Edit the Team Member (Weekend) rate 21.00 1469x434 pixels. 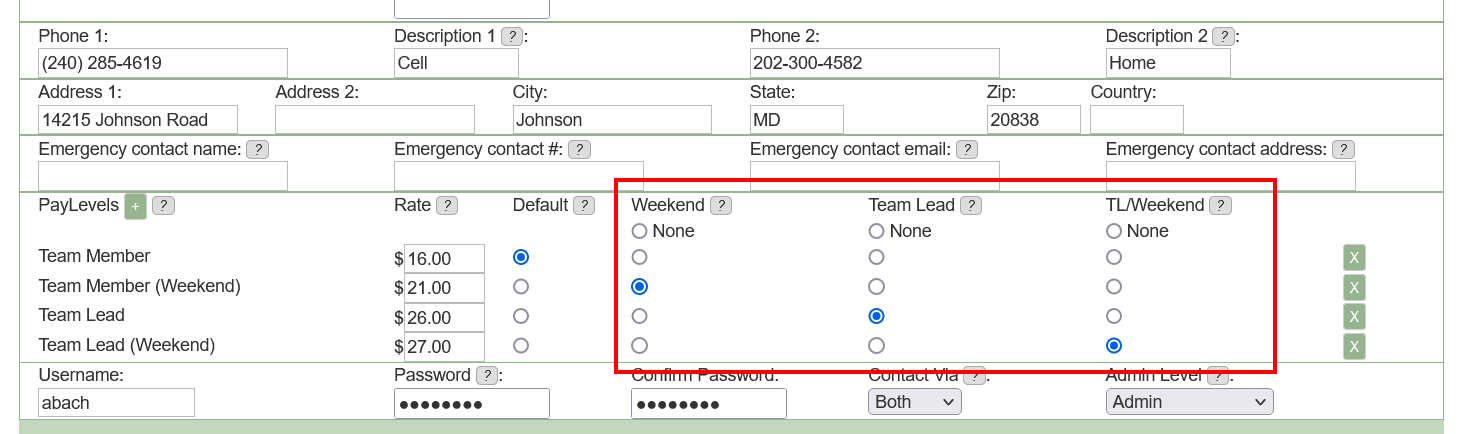coord(445,288)
